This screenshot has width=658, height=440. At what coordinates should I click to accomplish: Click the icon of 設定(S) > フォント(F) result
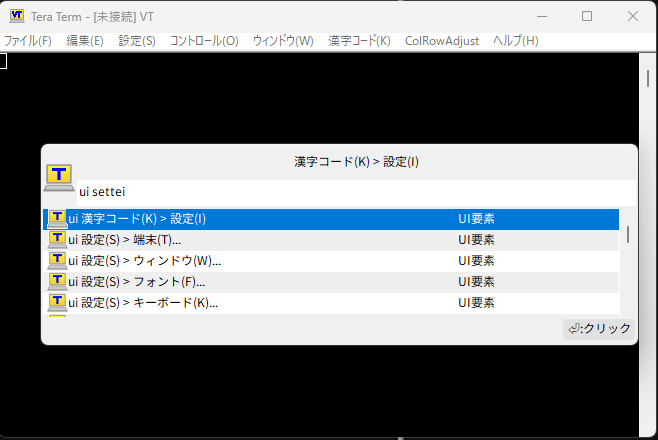(57, 281)
